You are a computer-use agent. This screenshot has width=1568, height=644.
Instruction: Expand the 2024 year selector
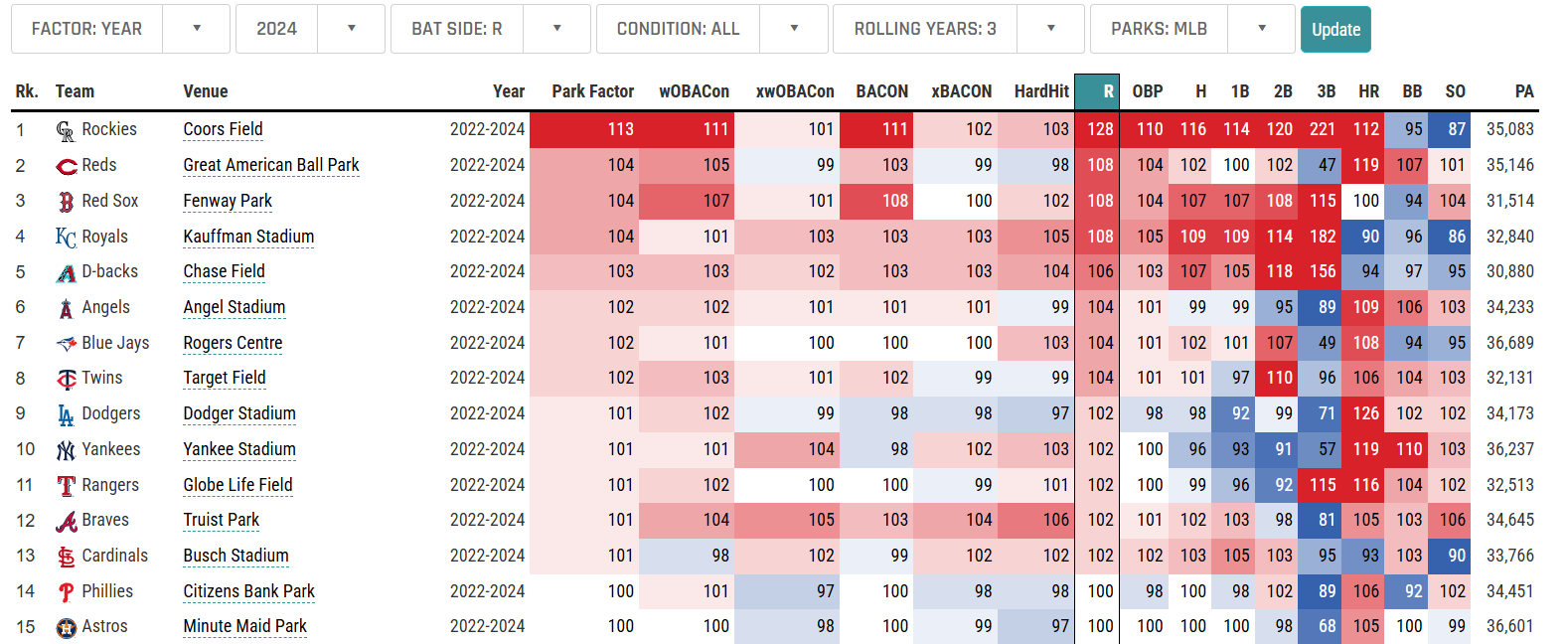tap(309, 29)
